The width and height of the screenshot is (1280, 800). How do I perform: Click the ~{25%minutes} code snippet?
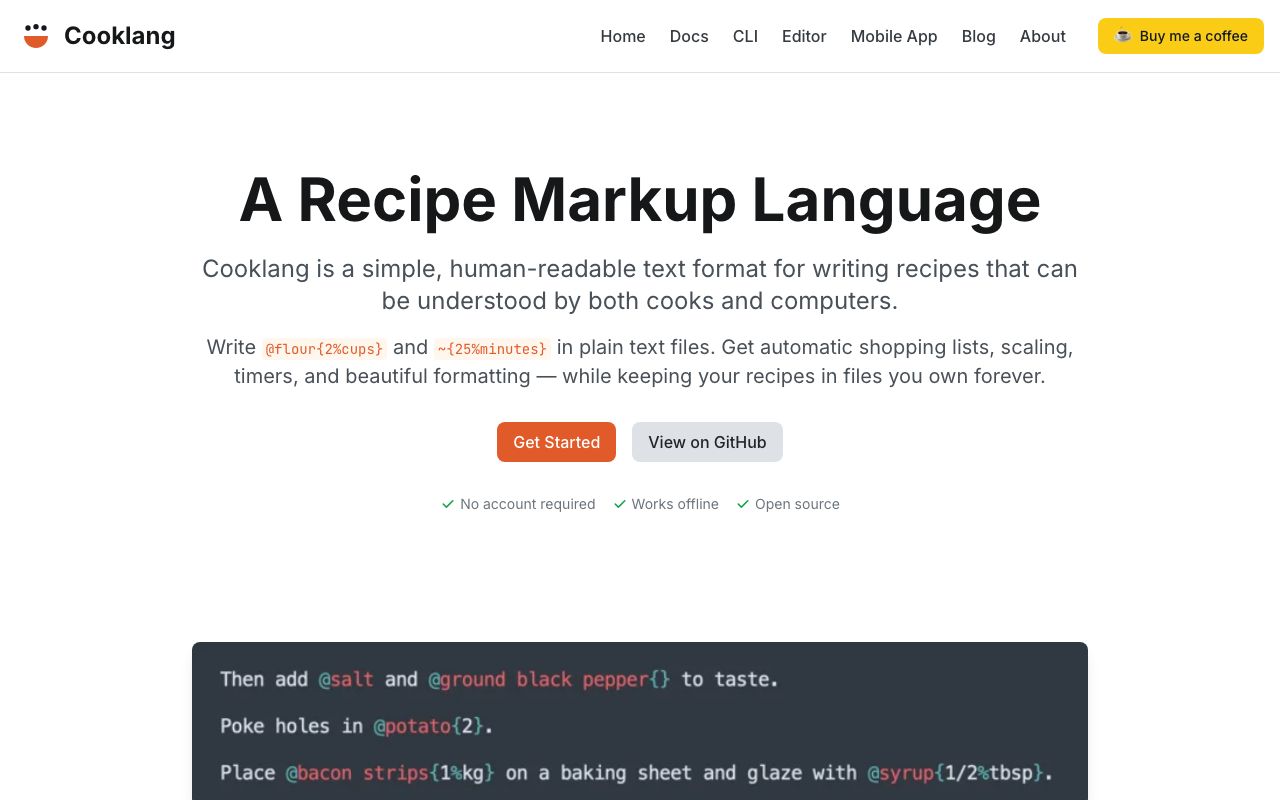492,348
